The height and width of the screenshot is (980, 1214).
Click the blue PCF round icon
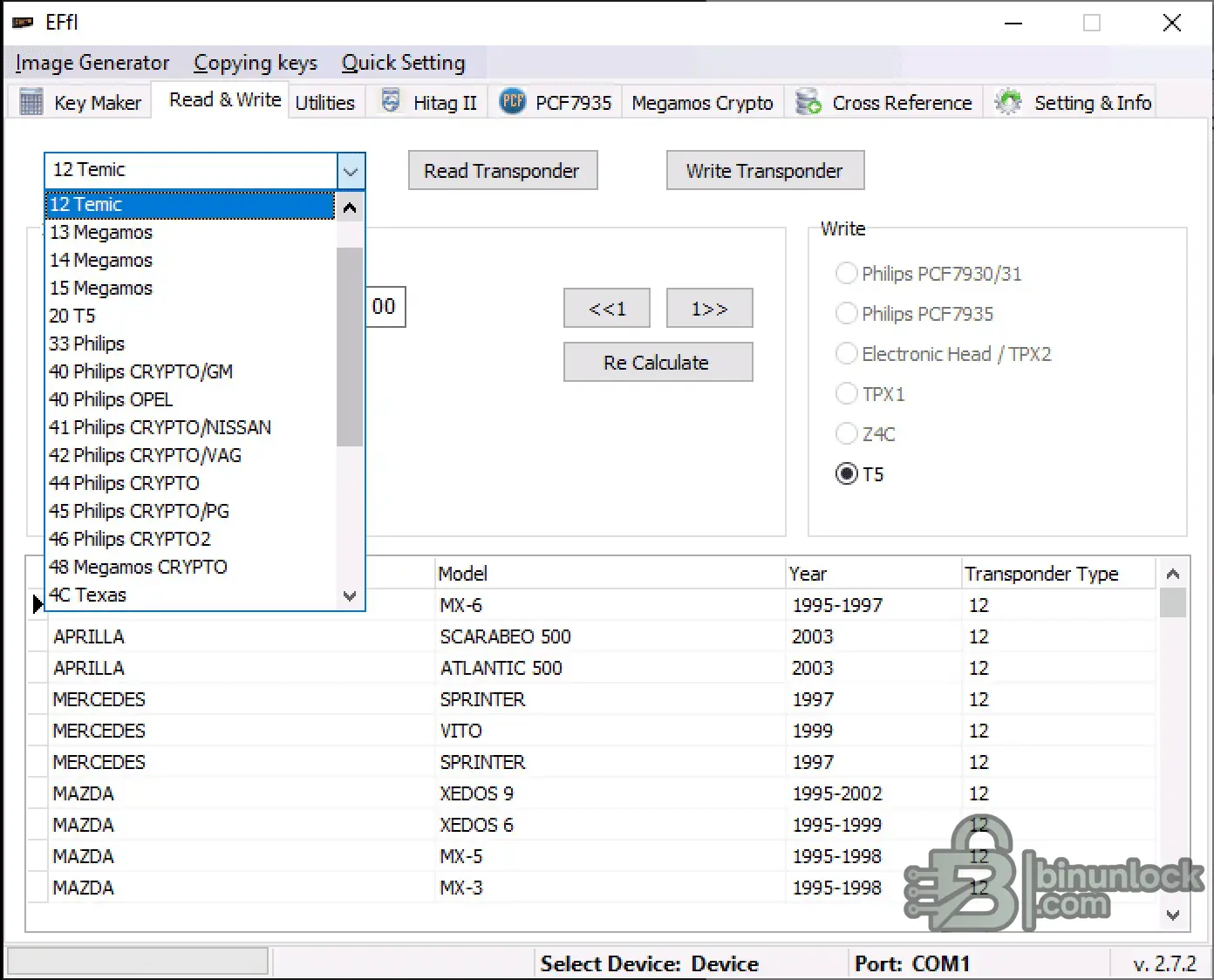513,101
